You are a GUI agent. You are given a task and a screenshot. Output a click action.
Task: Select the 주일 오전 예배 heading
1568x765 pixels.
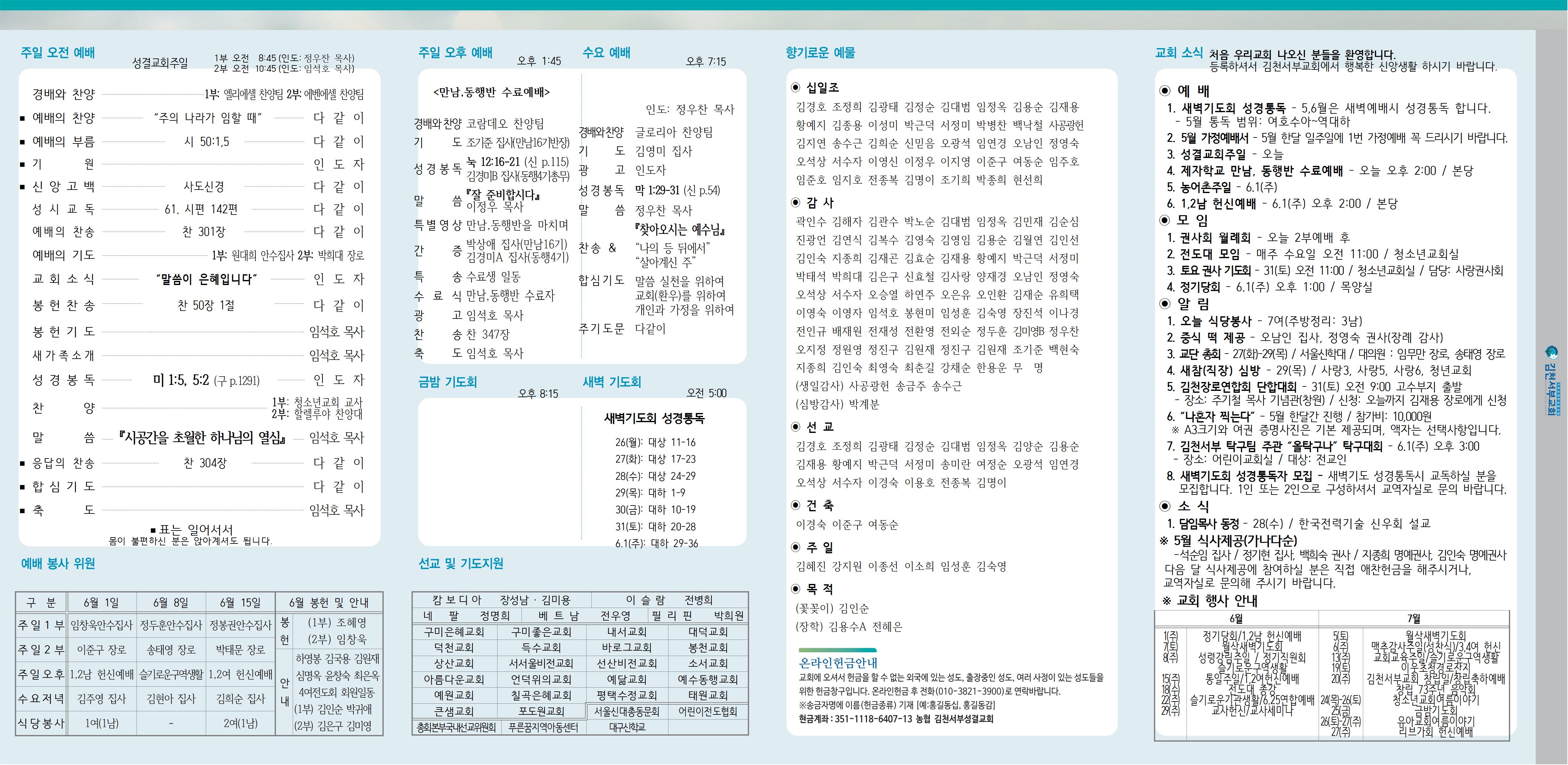pyautogui.click(x=58, y=53)
